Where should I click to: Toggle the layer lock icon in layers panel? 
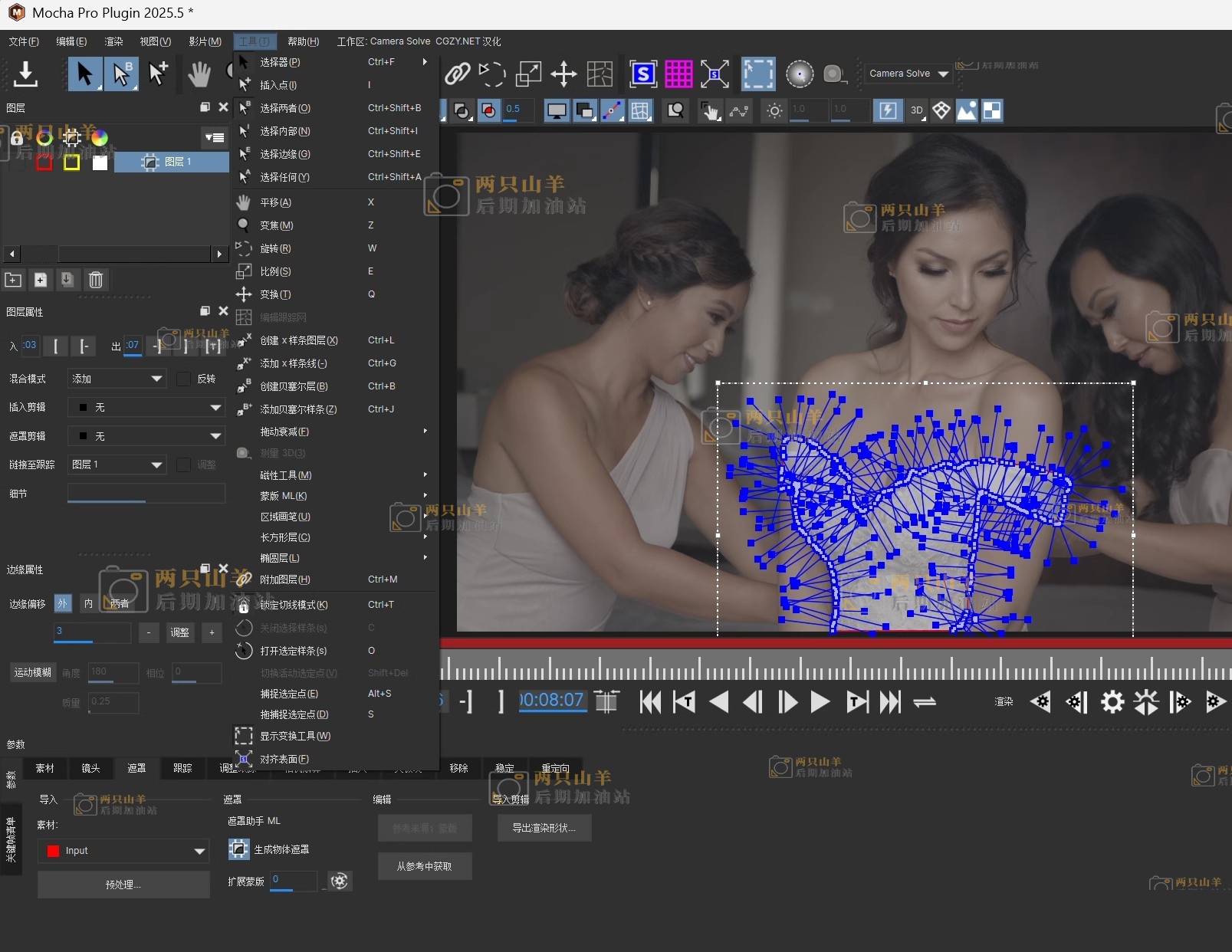[x=17, y=139]
